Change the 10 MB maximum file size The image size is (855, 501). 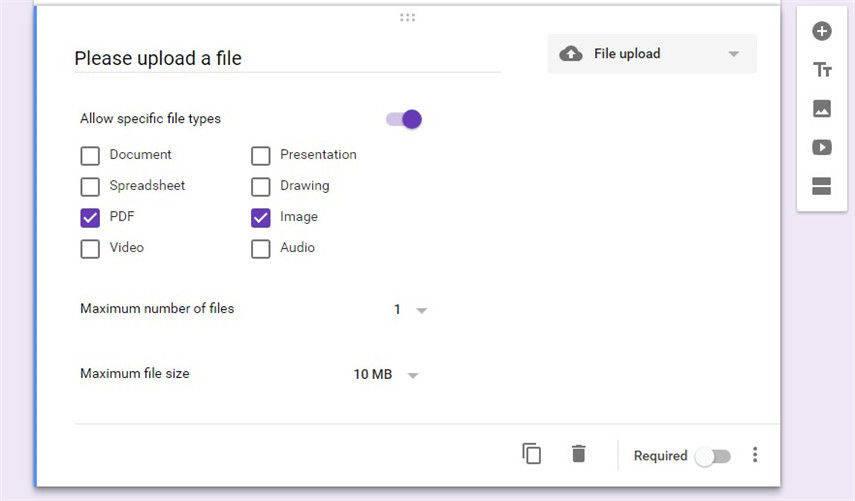tap(386, 375)
